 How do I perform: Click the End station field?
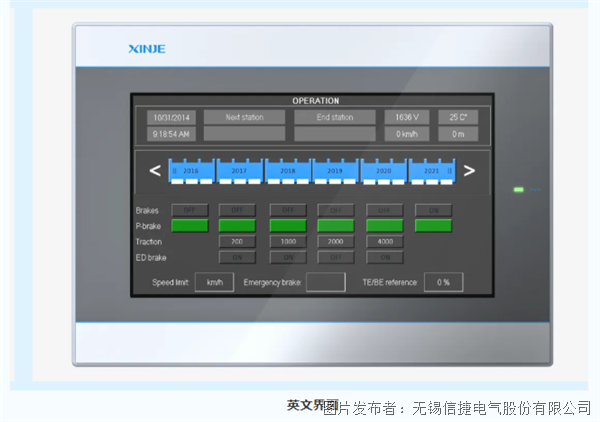click(335, 117)
